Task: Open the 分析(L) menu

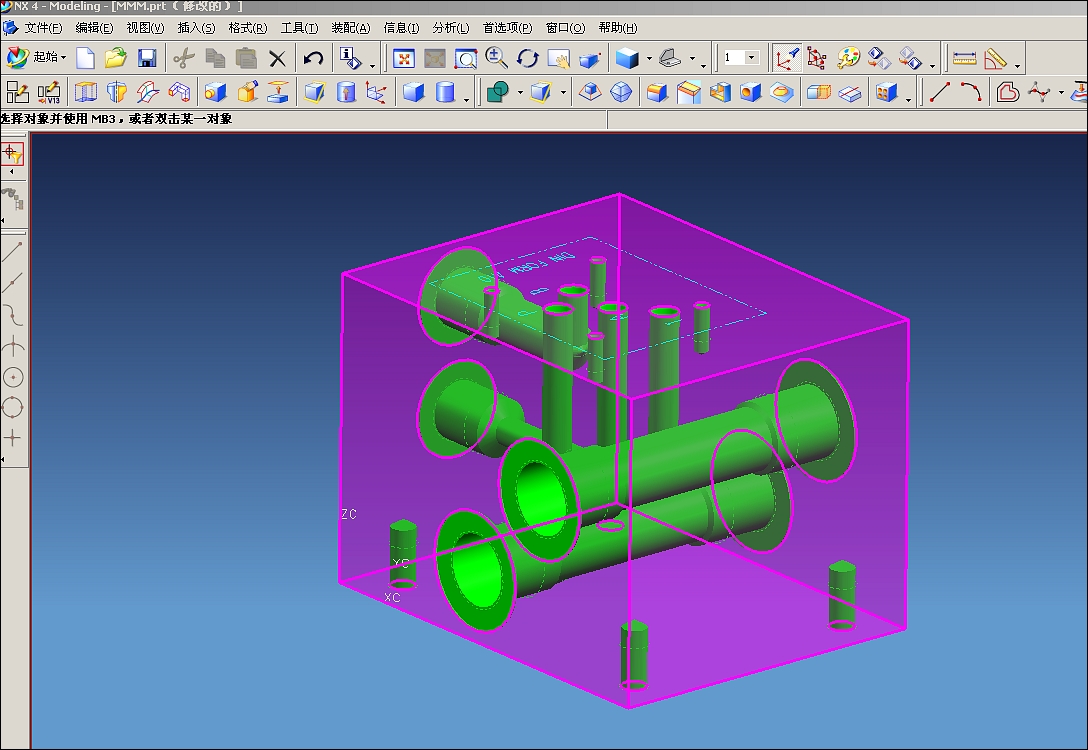Action: click(x=450, y=28)
